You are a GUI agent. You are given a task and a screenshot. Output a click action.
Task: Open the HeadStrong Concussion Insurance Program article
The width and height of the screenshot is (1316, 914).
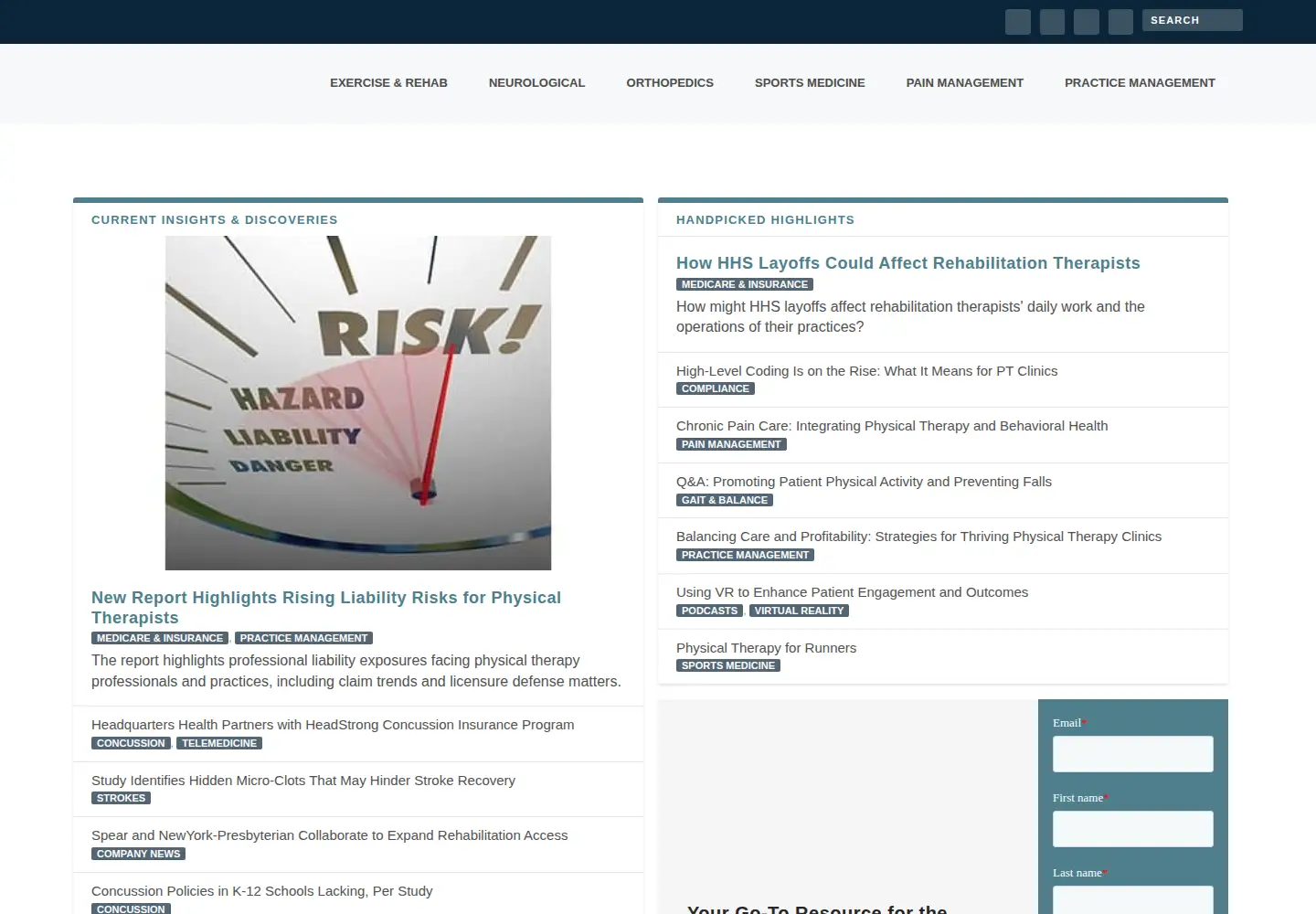[333, 725]
